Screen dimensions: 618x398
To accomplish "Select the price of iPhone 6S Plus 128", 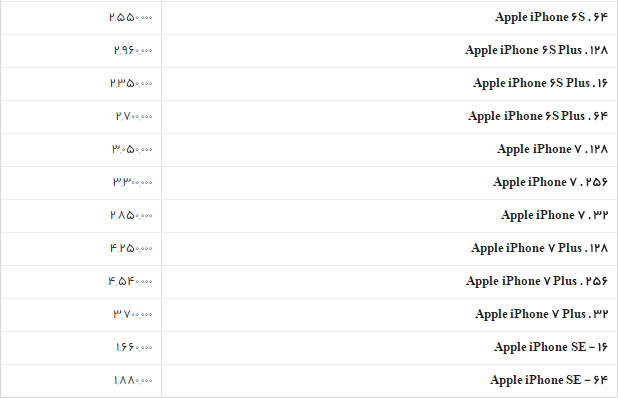I will [133, 50].
